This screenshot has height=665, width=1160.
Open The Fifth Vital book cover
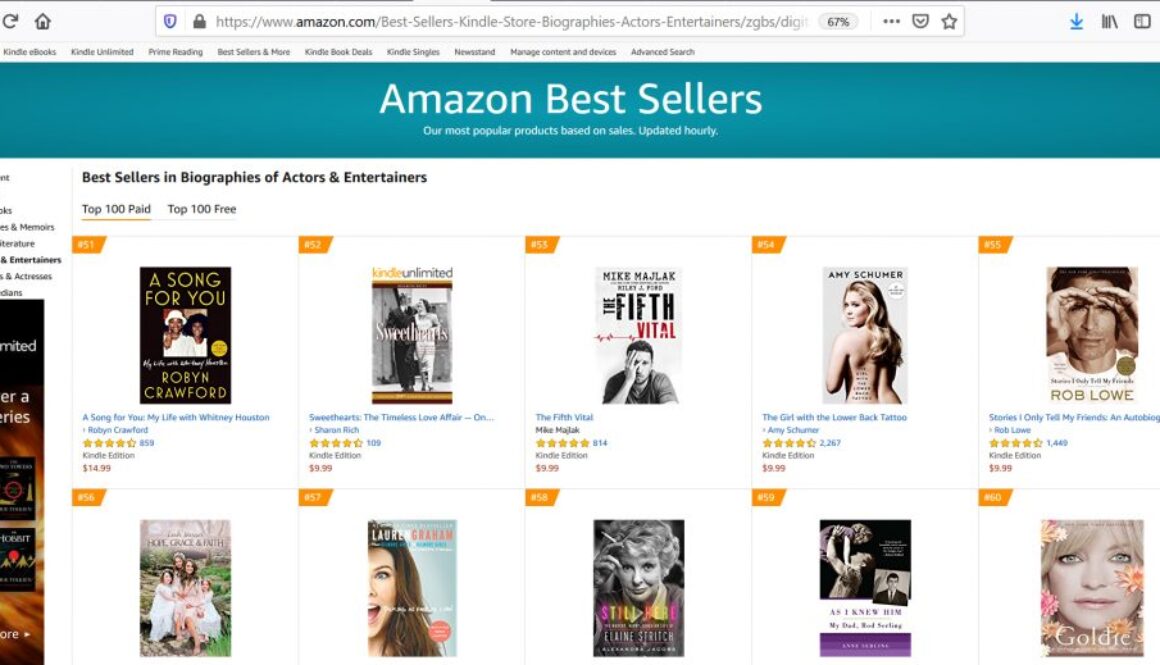point(638,335)
